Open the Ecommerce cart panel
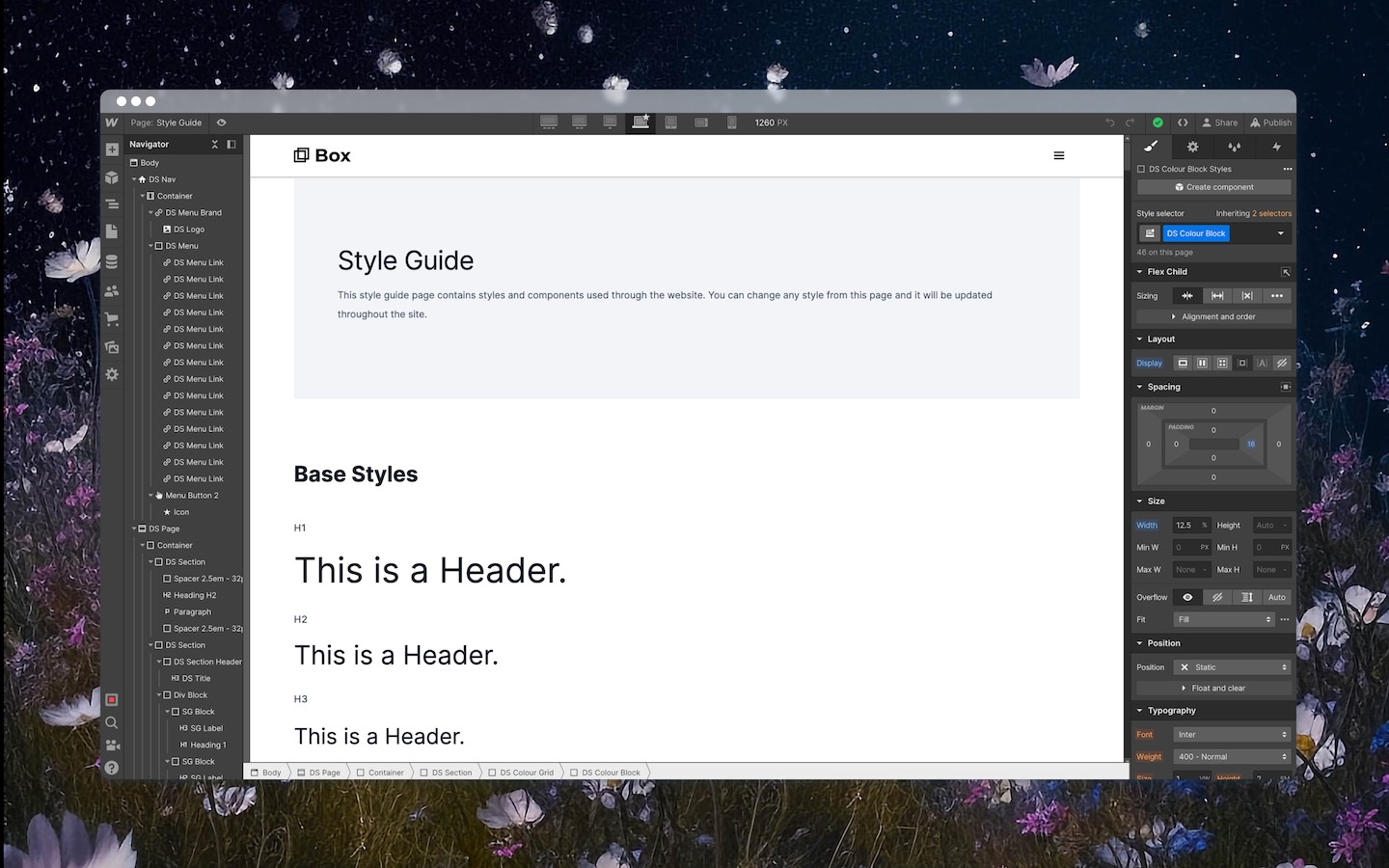This screenshot has width=1389, height=868. coord(112,318)
